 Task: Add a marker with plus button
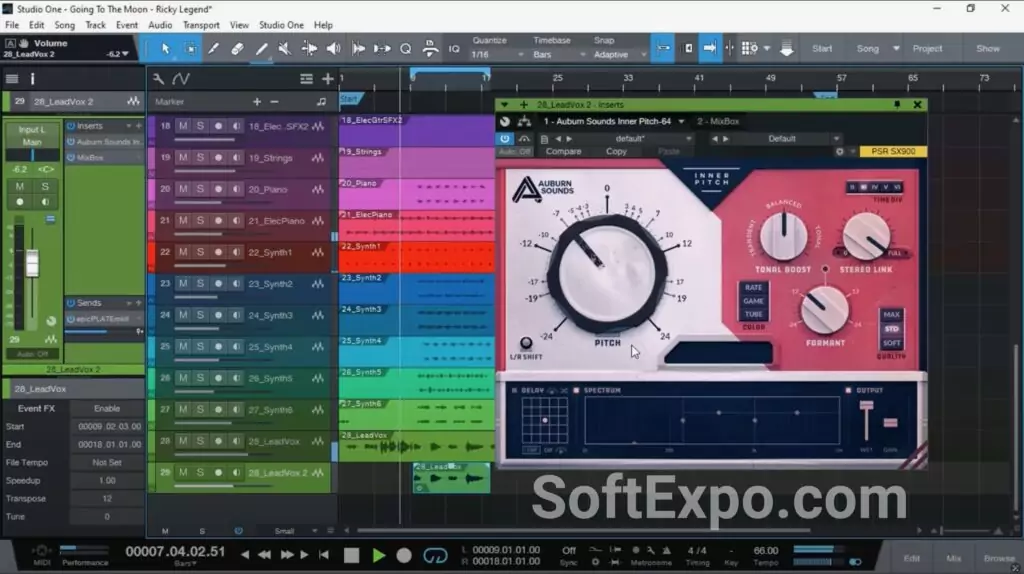(x=257, y=102)
